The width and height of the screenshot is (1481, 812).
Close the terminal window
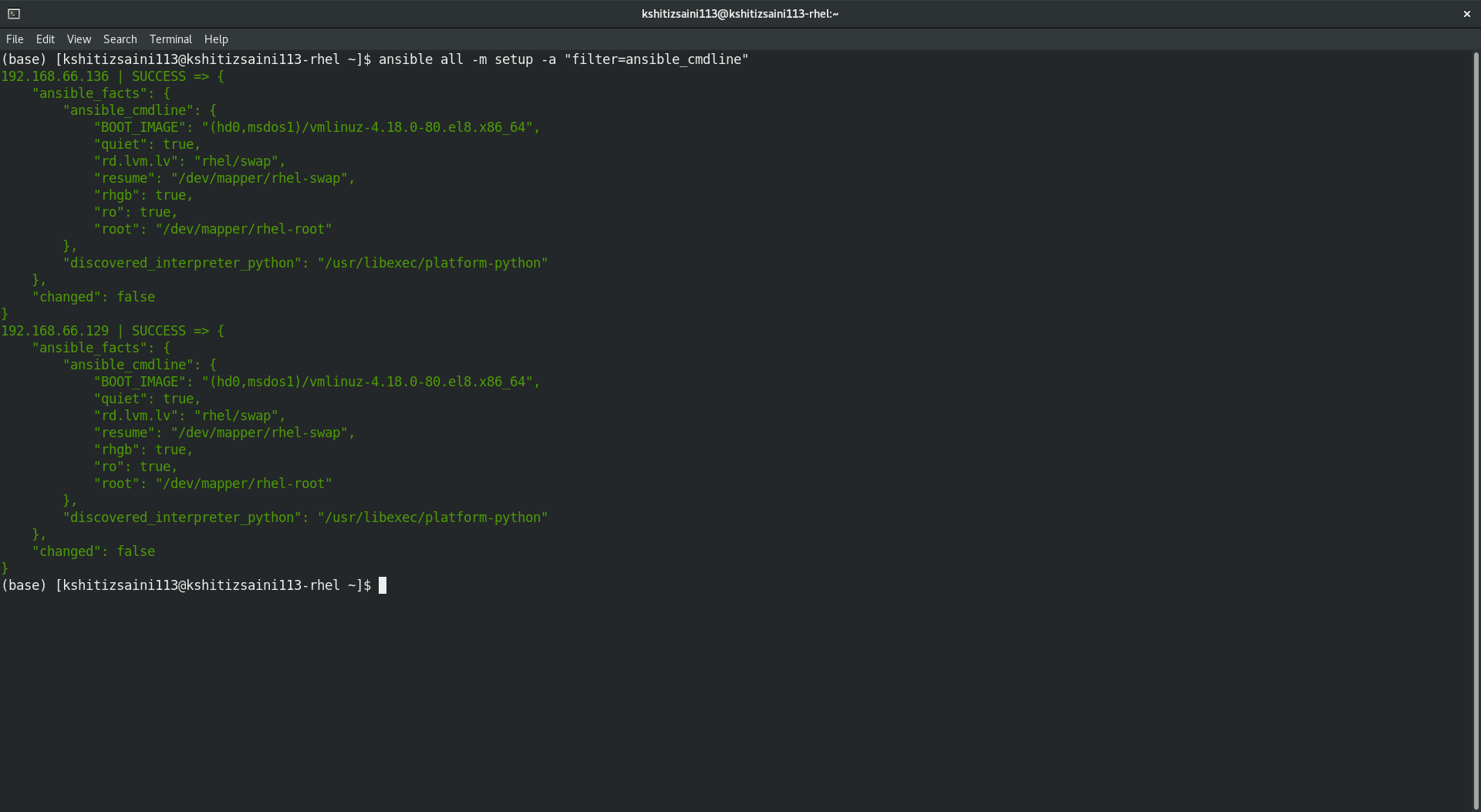1466,14
